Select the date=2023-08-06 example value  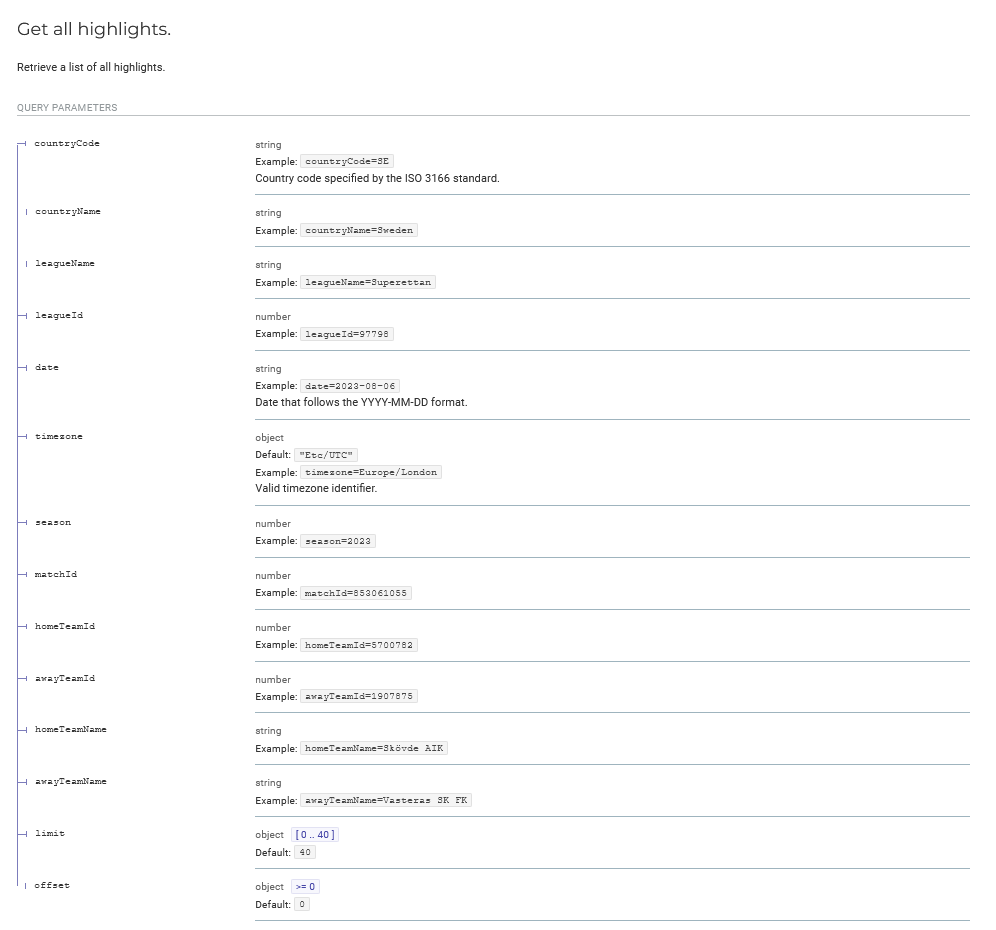coord(350,386)
